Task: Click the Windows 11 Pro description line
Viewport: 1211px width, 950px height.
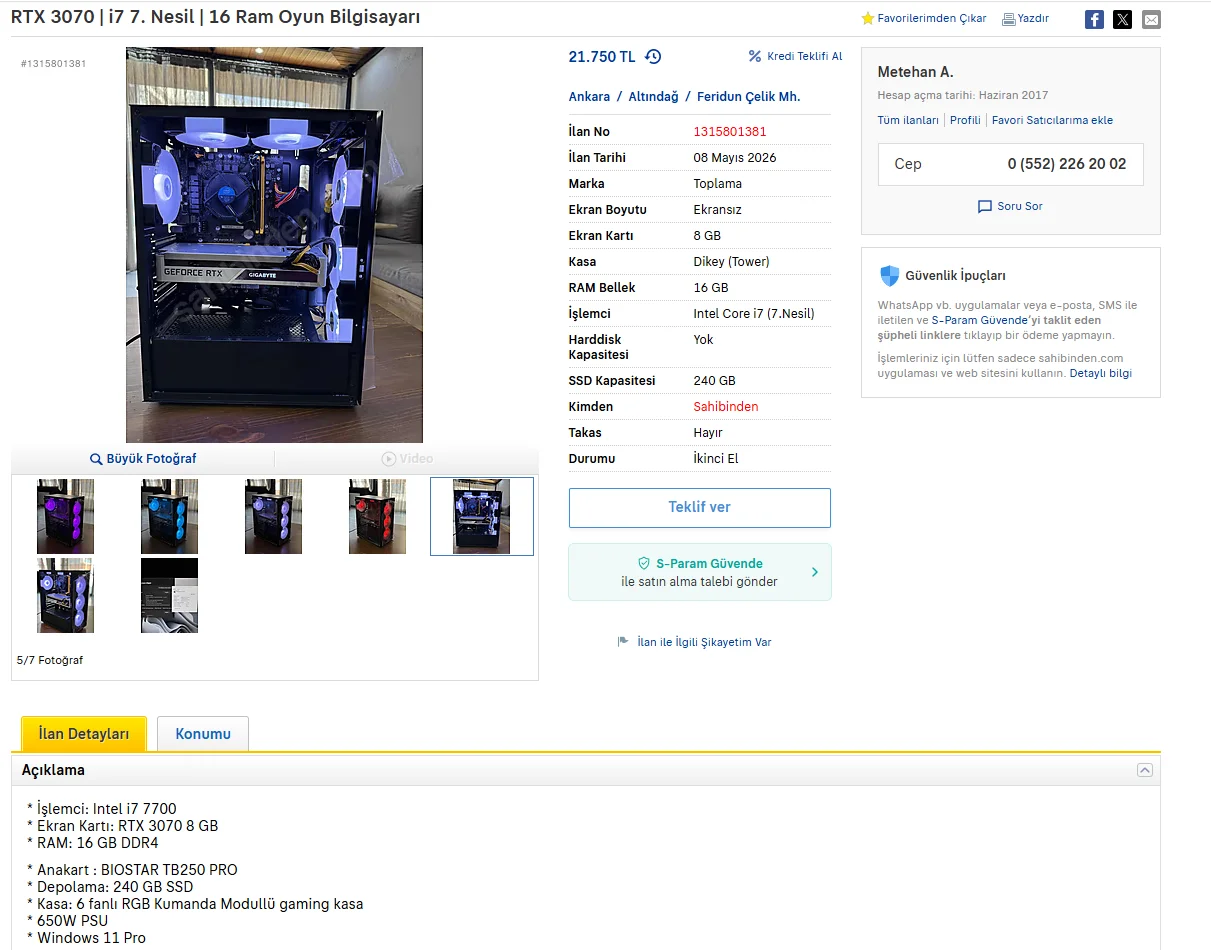Action: coord(87,938)
